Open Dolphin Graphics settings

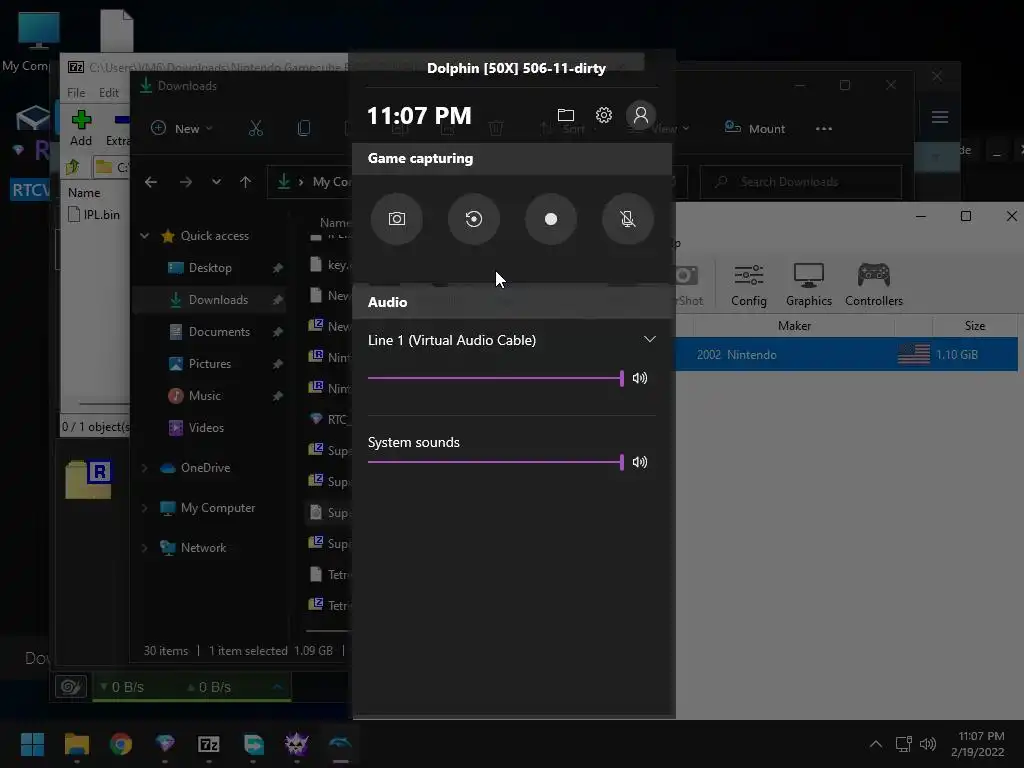(x=808, y=285)
